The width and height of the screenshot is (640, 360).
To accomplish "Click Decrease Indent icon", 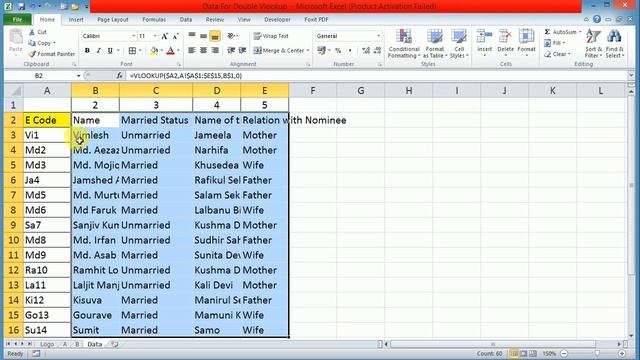I will (231, 51).
